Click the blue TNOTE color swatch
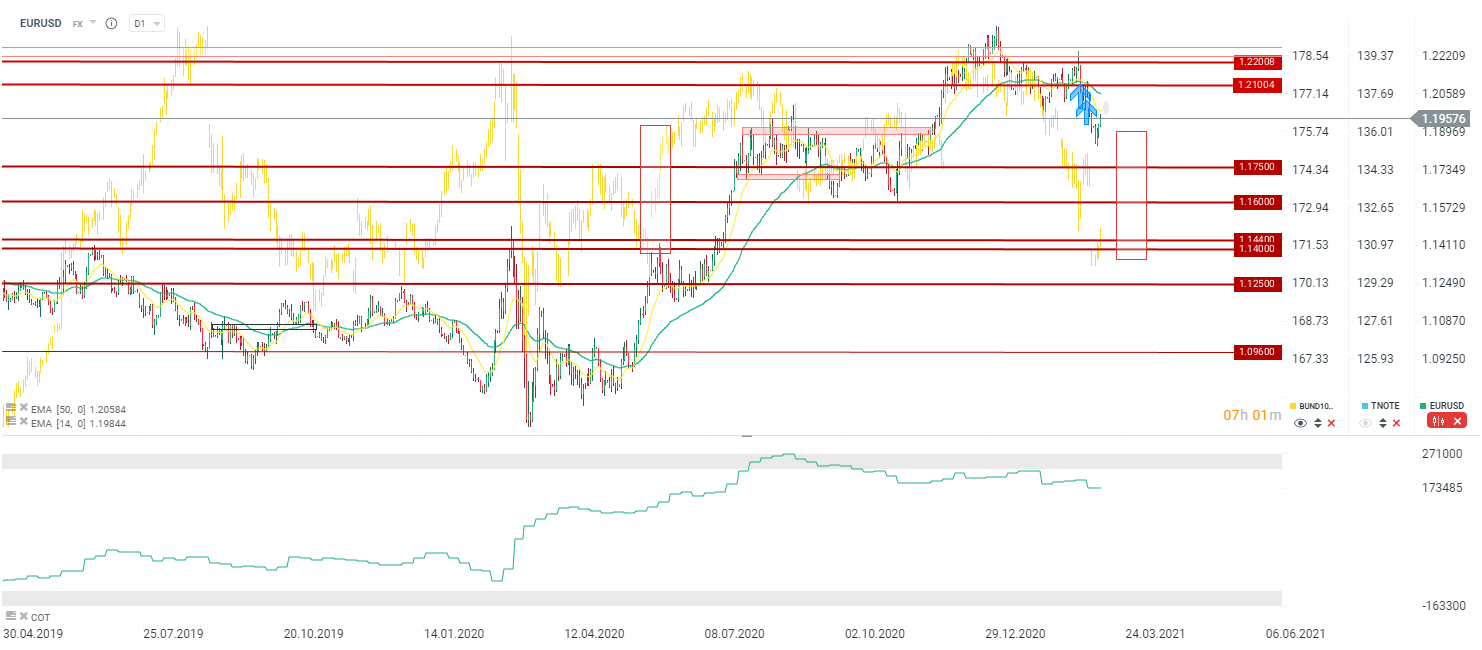Image resolution: width=1482 pixels, height=650 pixels. 1365,406
